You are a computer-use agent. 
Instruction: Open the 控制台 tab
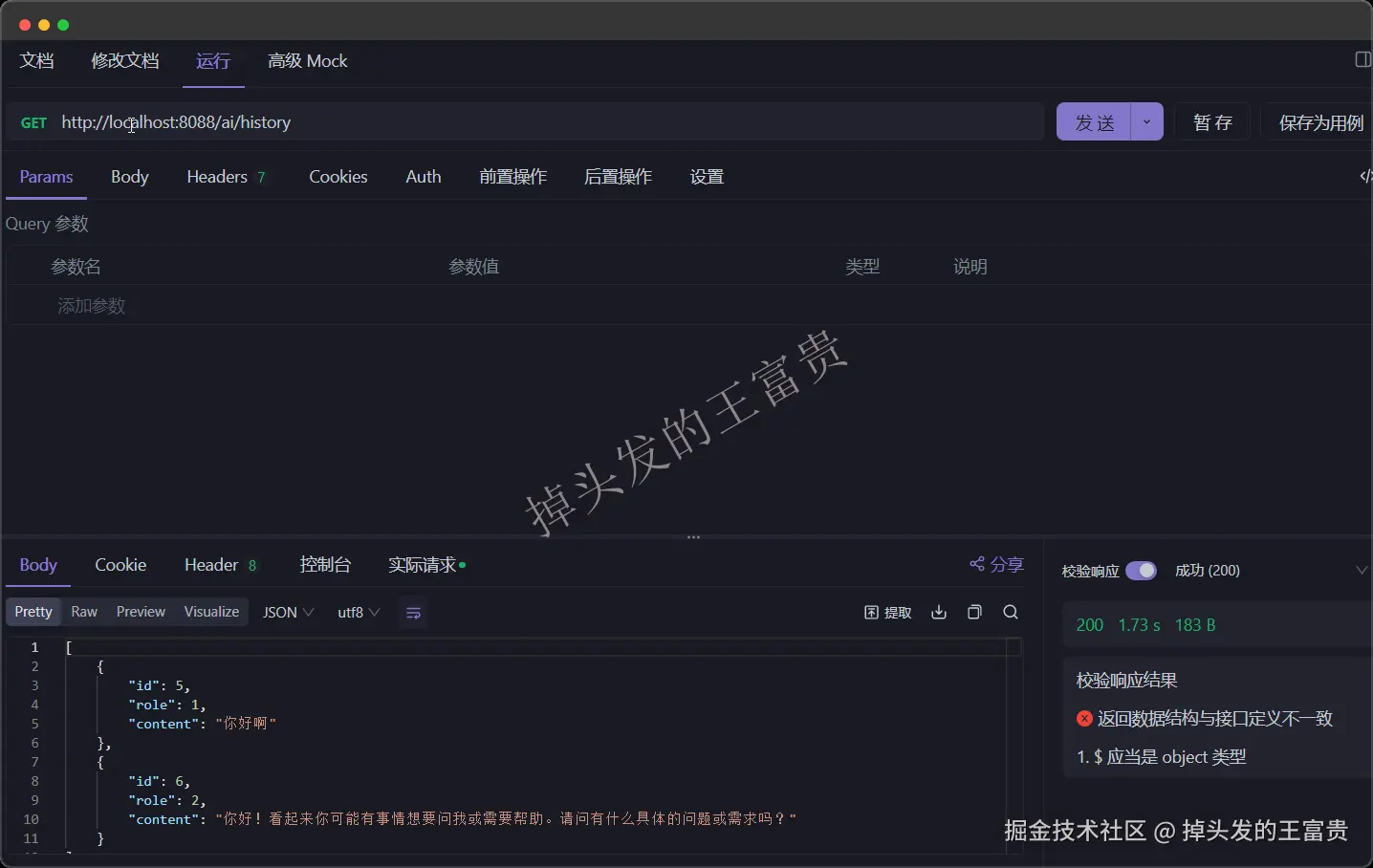[326, 565]
